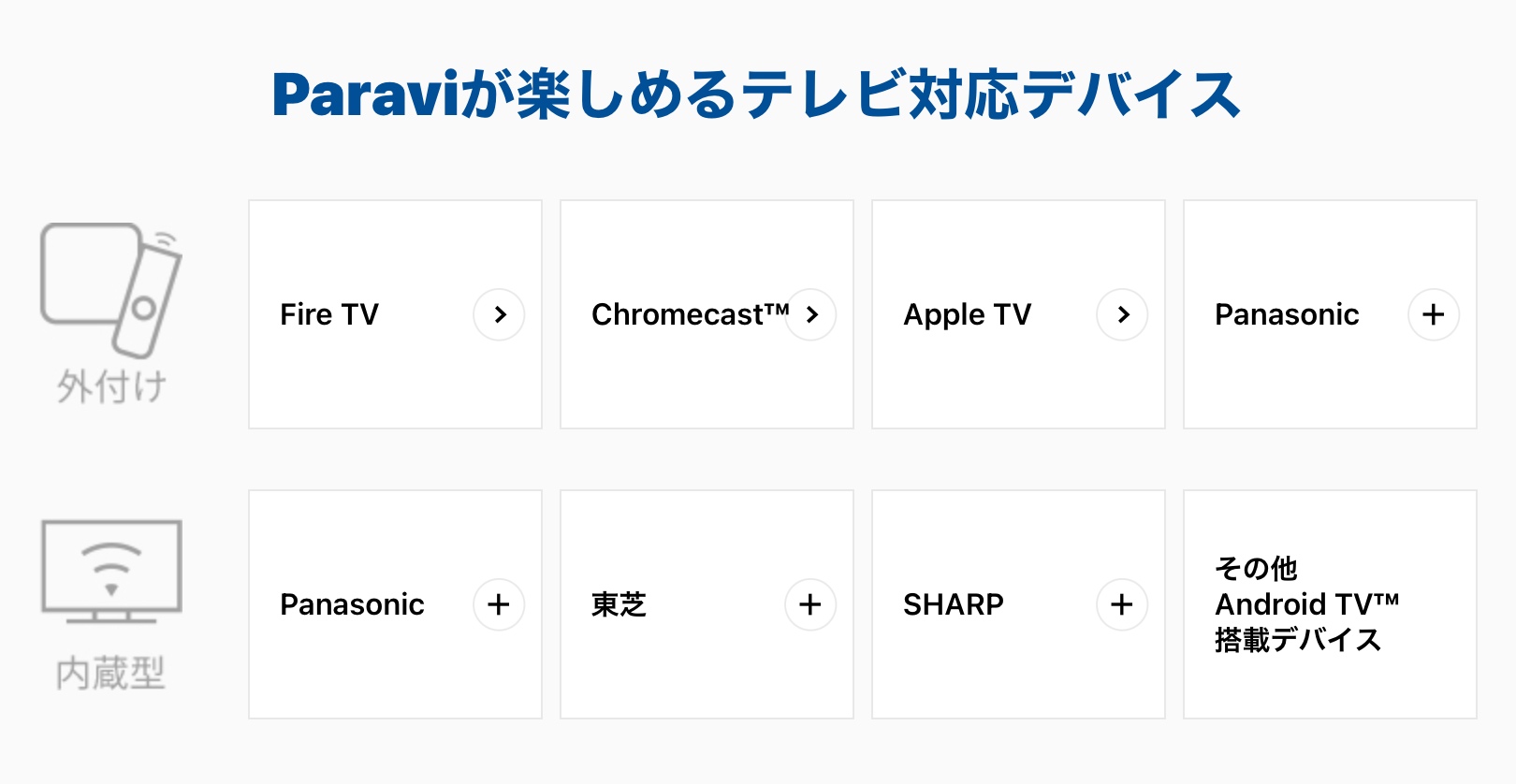Click the external streaming box and remote icon
This screenshot has width=1516, height=784.
[110, 288]
